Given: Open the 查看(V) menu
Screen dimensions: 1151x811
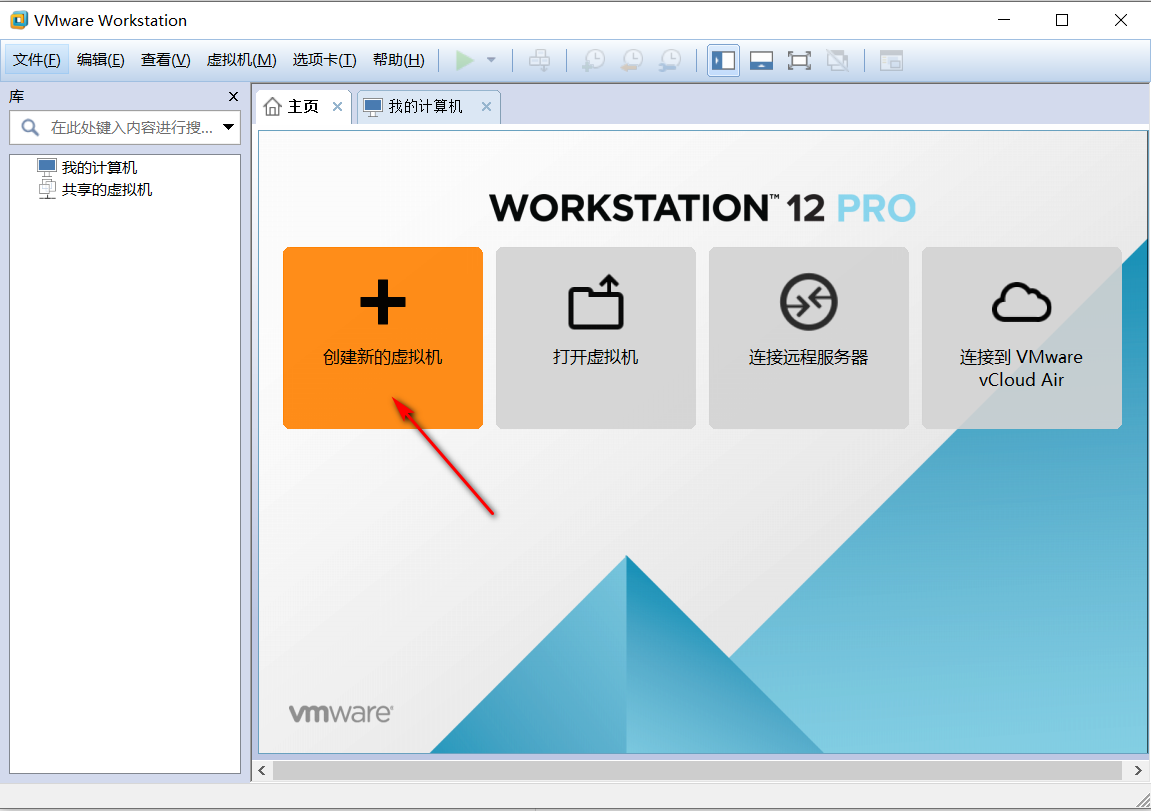Looking at the screenshot, I should click(x=166, y=60).
